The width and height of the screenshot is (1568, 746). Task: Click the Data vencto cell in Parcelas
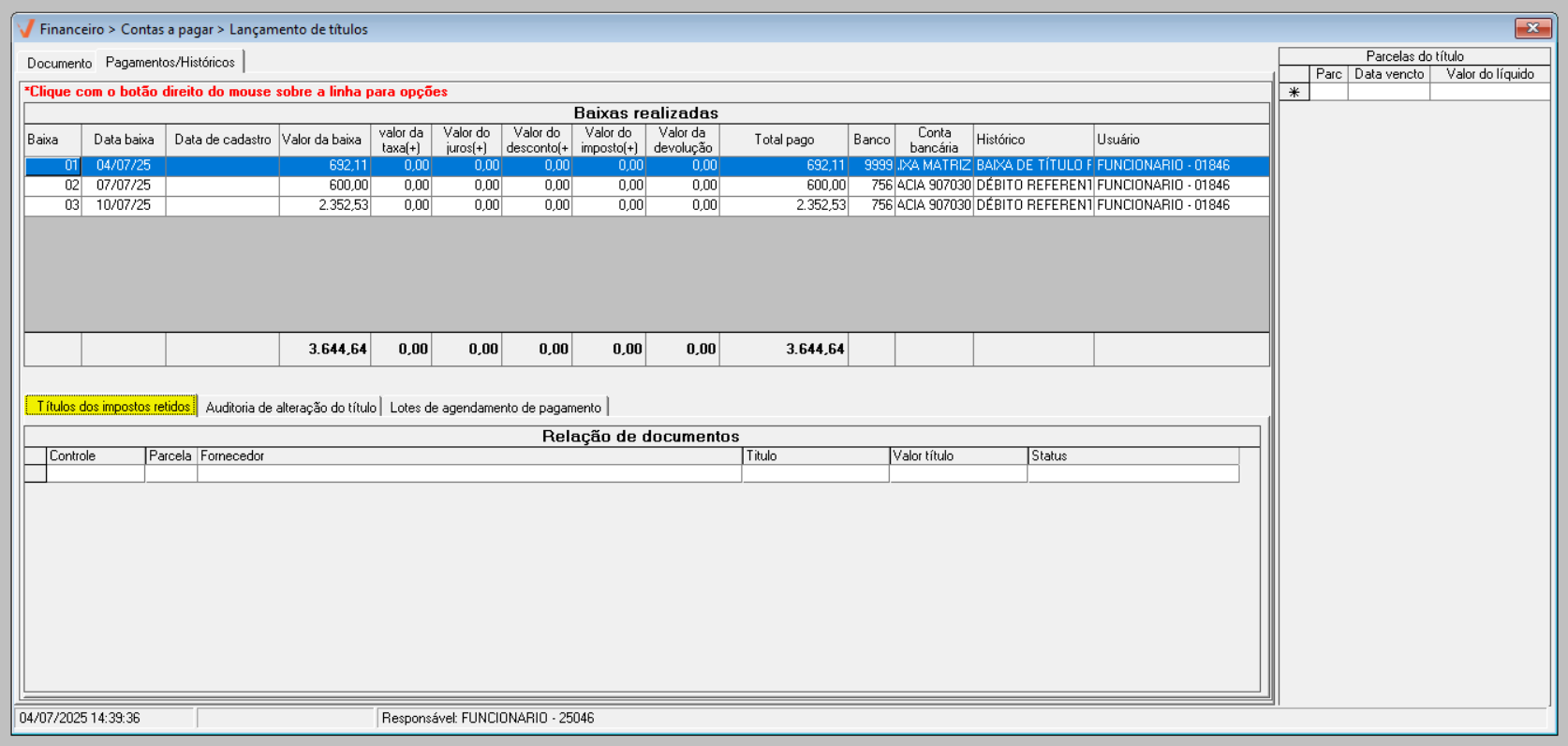point(1388,93)
